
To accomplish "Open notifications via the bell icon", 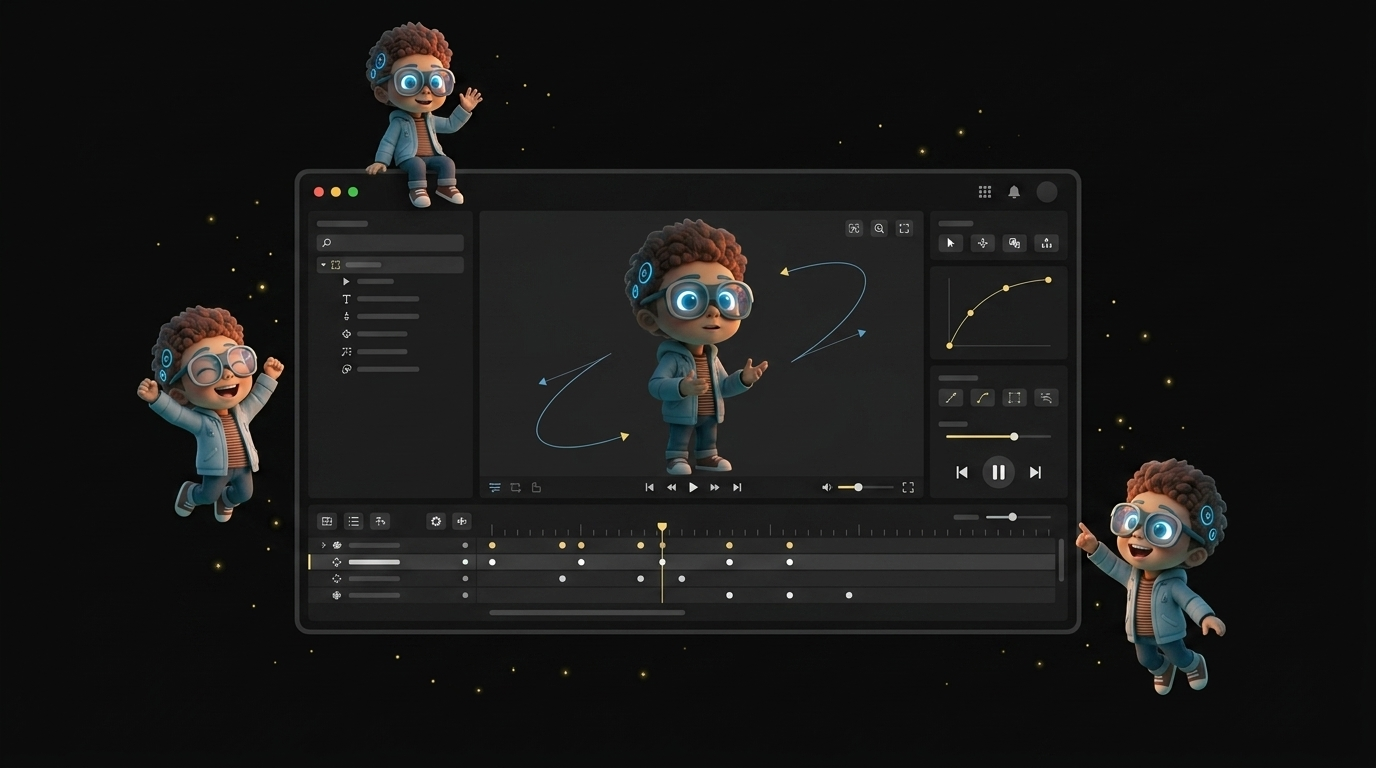I will [1014, 191].
